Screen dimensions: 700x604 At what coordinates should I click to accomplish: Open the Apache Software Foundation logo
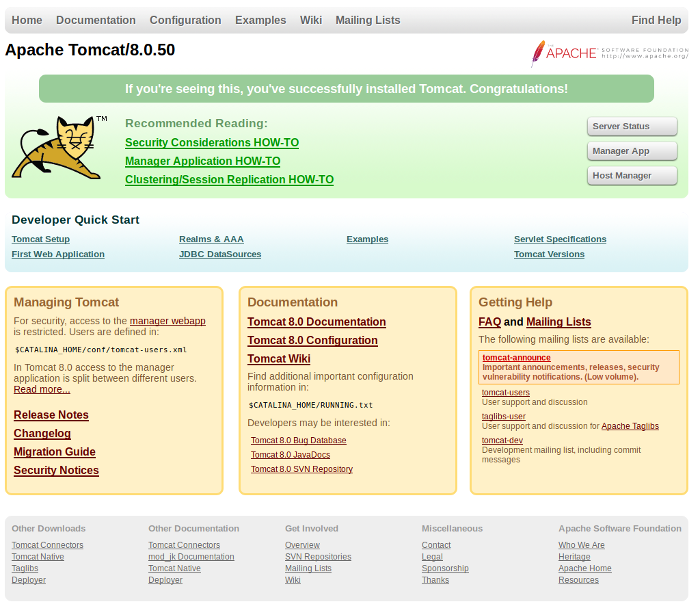point(609,54)
